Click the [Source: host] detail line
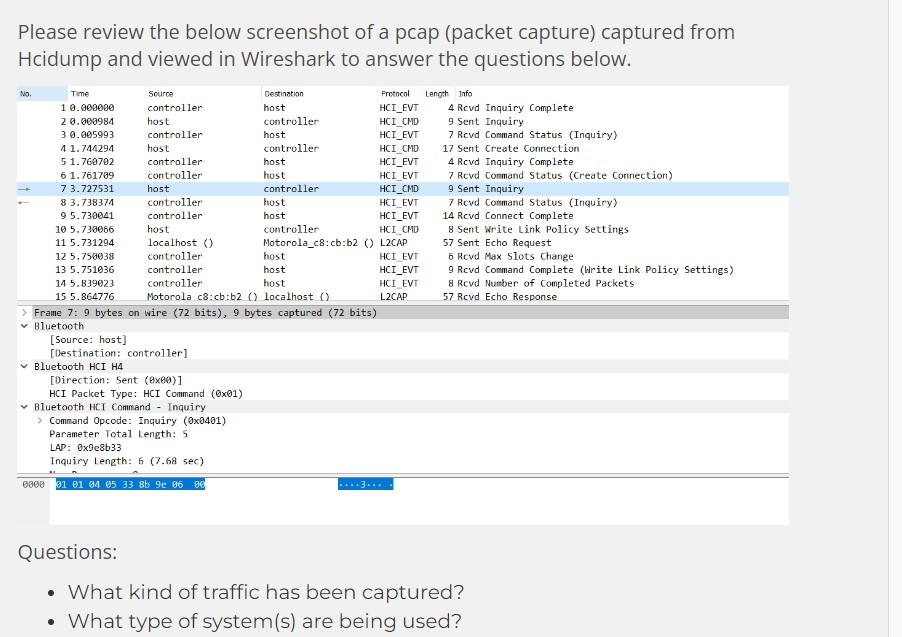Image resolution: width=902 pixels, height=637 pixels. pos(88,340)
